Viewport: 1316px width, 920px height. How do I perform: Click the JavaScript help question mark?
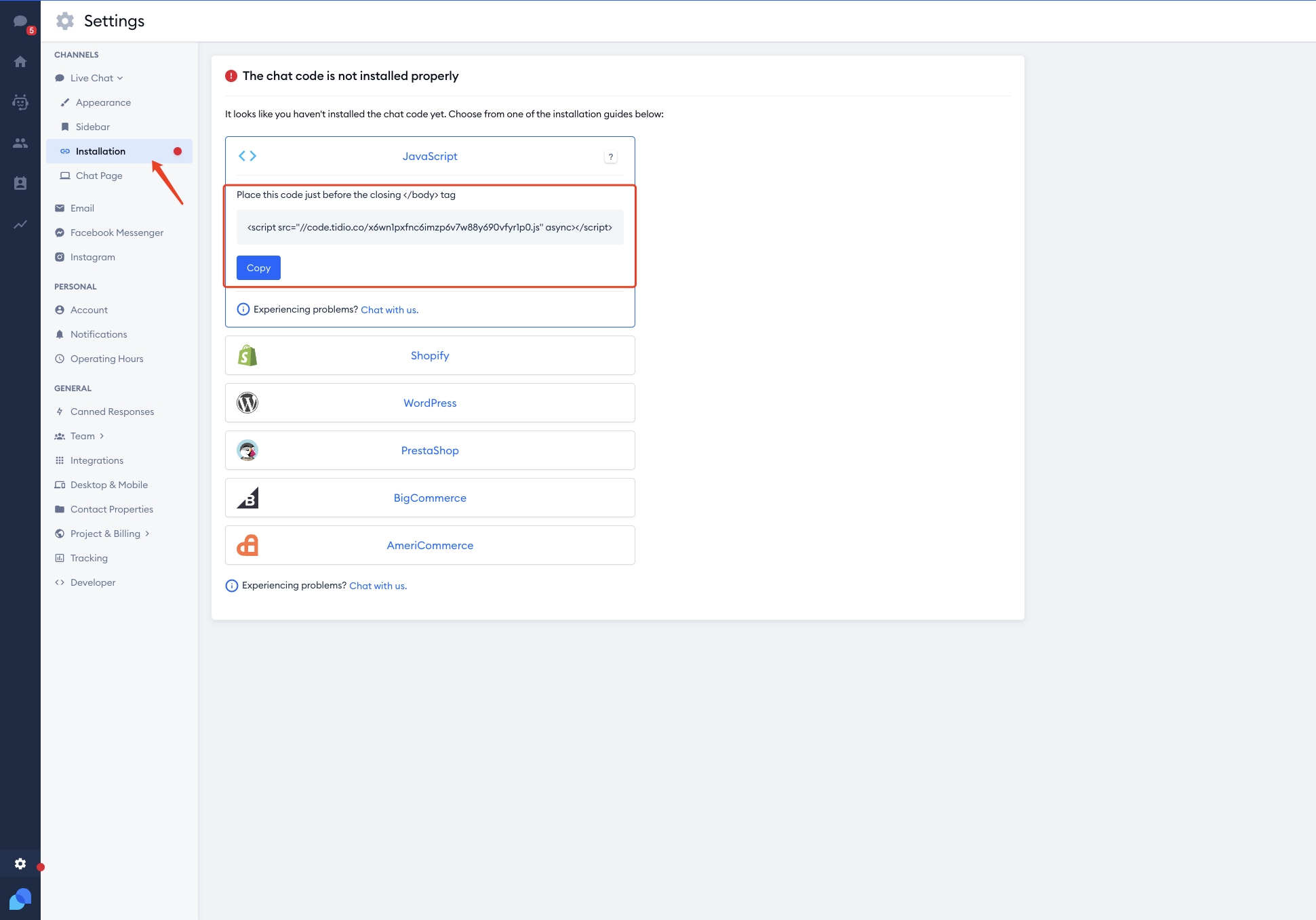click(x=611, y=157)
